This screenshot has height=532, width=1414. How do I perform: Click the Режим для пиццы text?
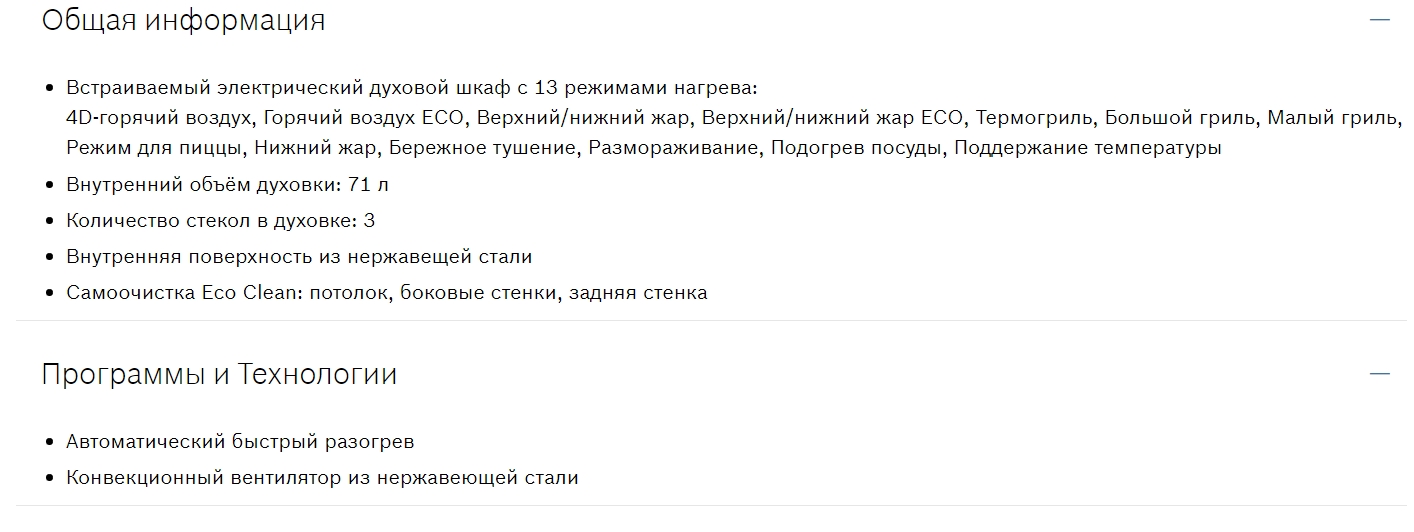(154, 148)
